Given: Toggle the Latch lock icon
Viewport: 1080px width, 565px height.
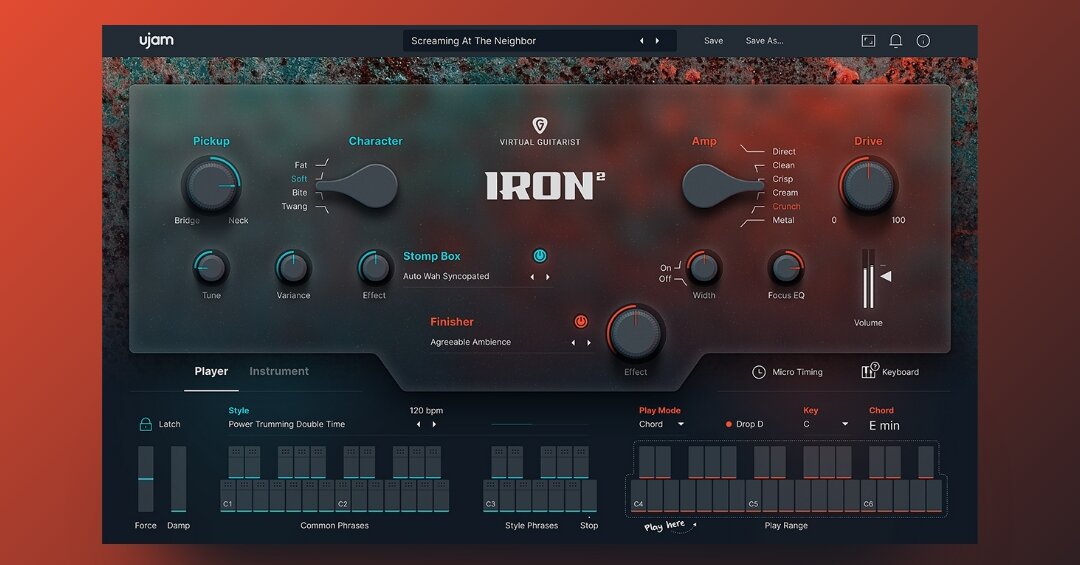Looking at the screenshot, I should 145,424.
